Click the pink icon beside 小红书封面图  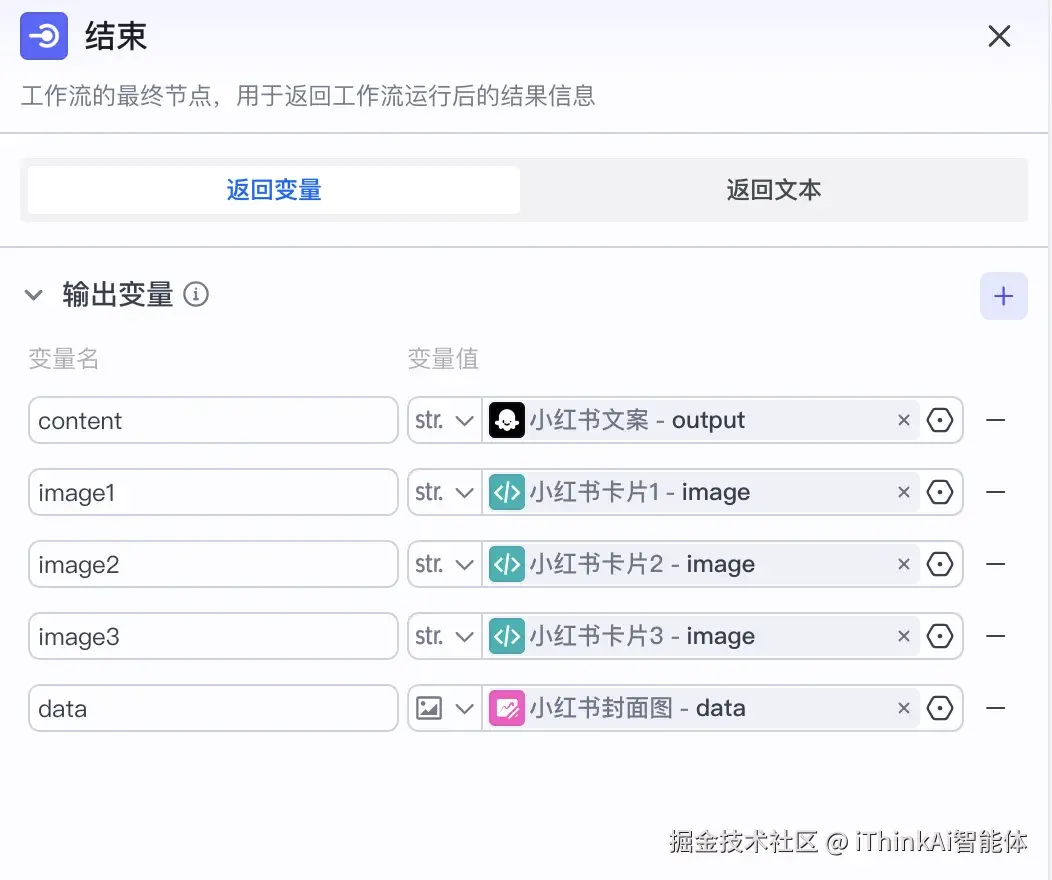(507, 708)
